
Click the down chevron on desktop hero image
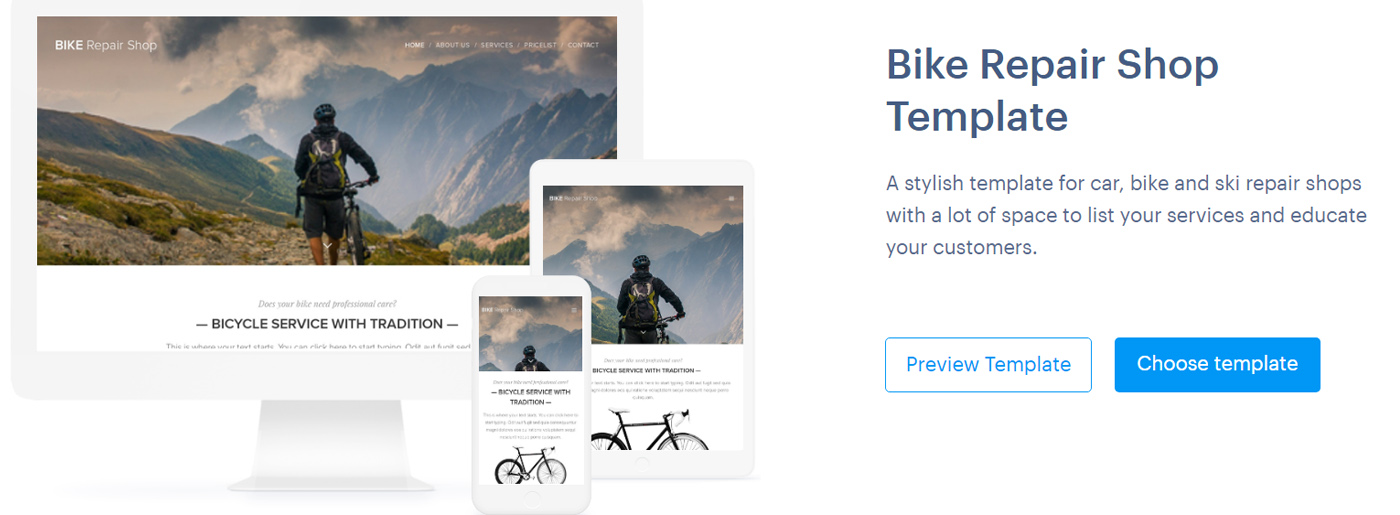pyautogui.click(x=327, y=246)
